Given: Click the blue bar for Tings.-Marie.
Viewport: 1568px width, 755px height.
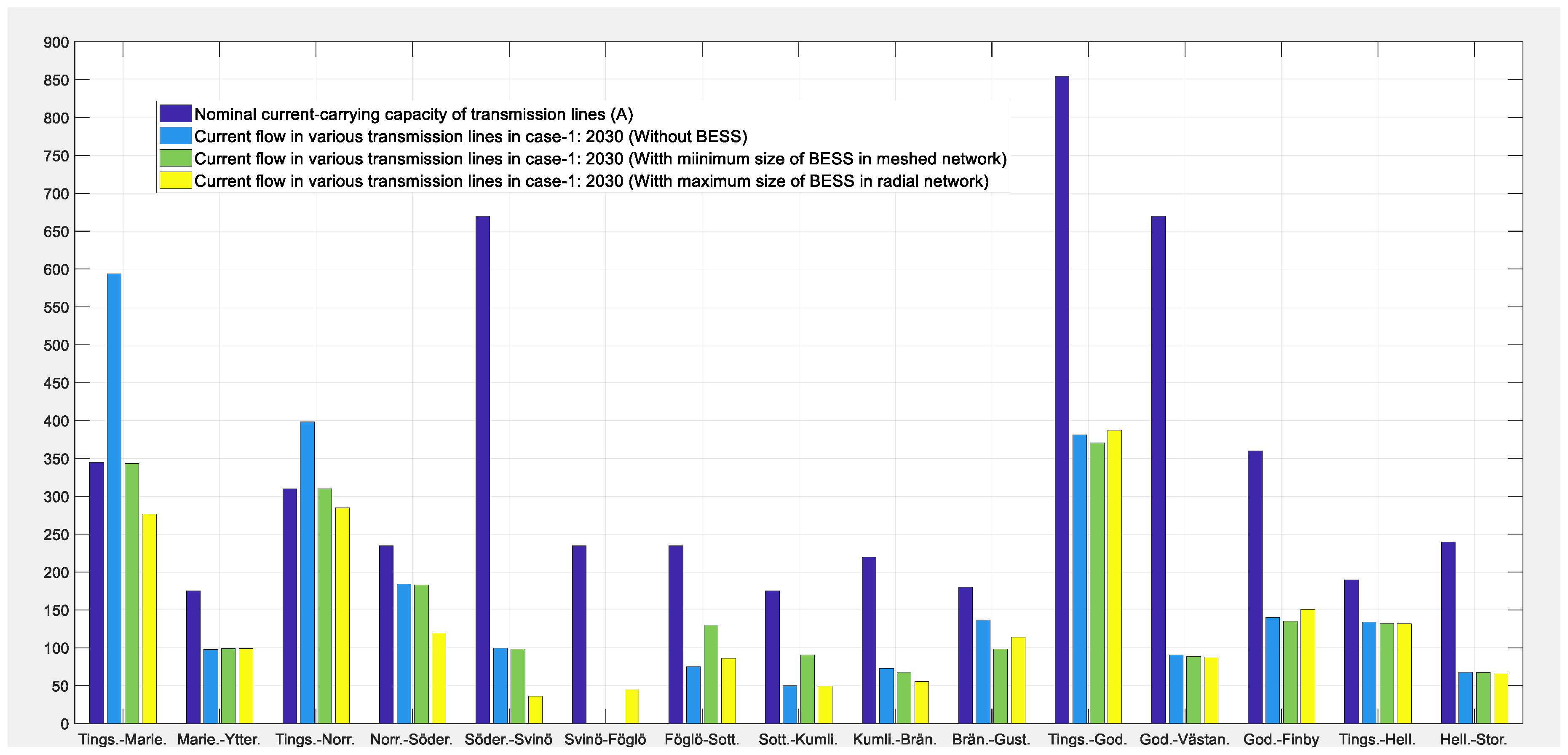Looking at the screenshot, I should tap(114, 498).
